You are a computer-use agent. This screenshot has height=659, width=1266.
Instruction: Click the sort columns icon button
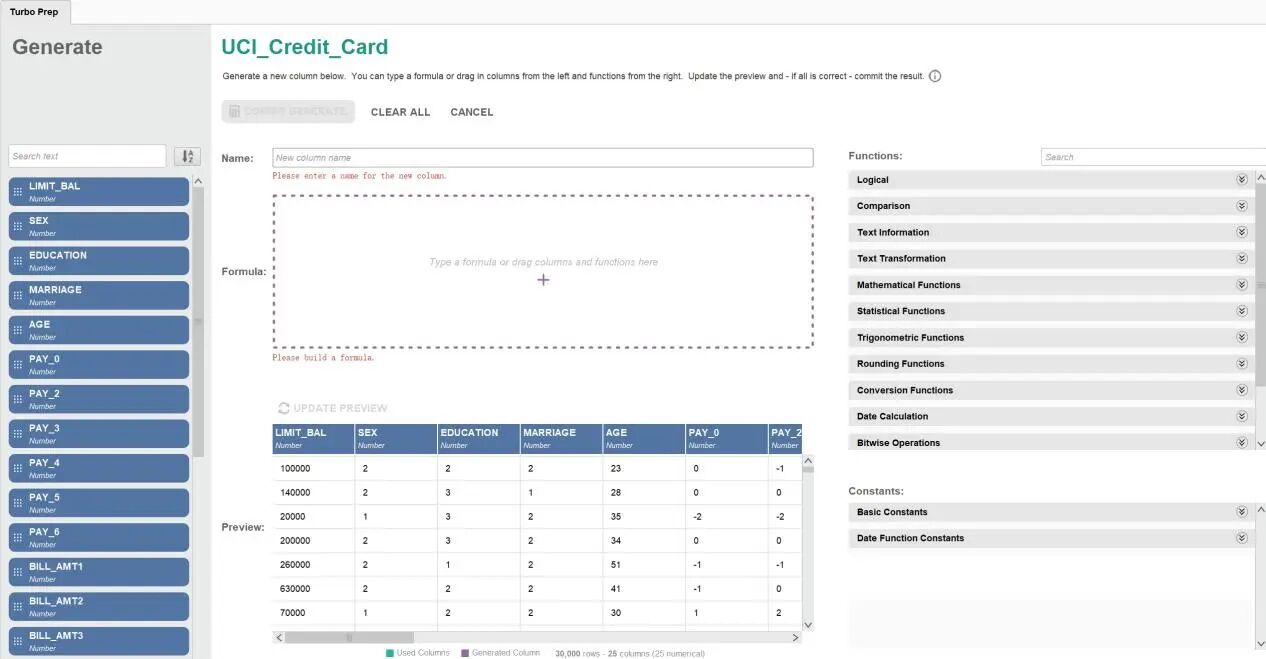pyautogui.click(x=187, y=156)
